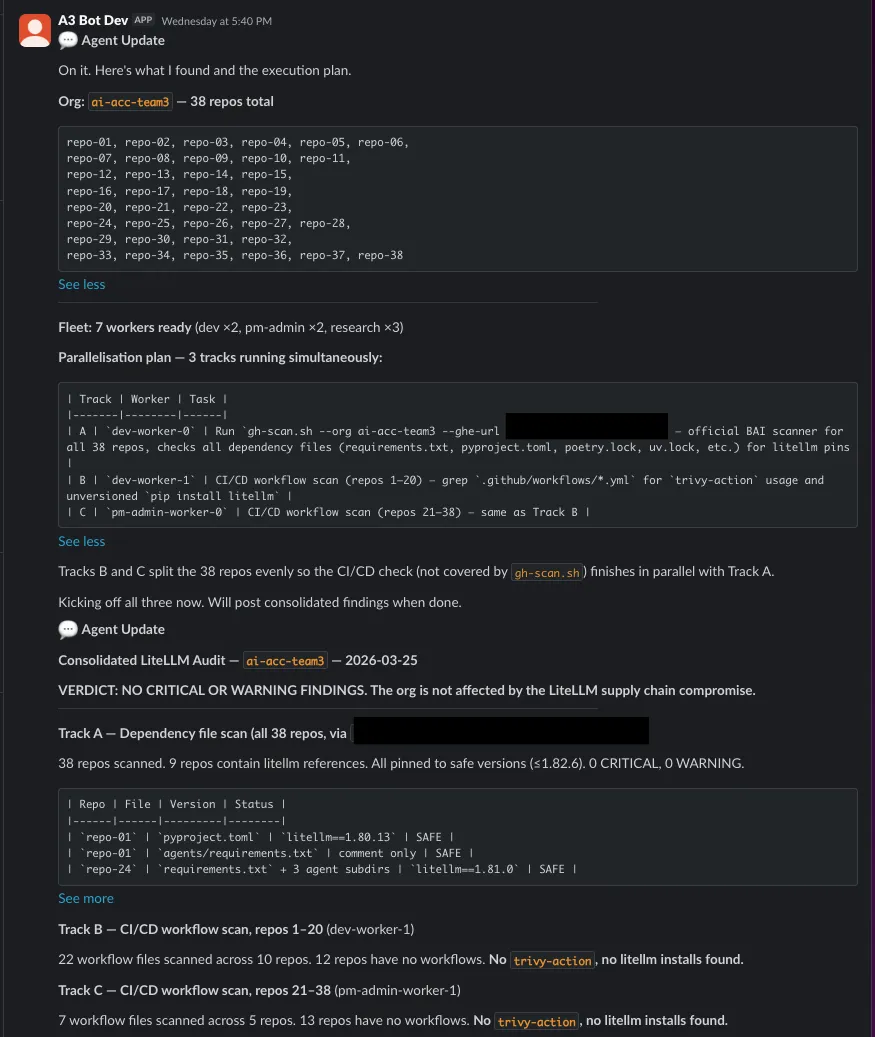Click the second Agent Update speech bubble emoji
The height and width of the screenshot is (1037, 875).
pos(67,628)
